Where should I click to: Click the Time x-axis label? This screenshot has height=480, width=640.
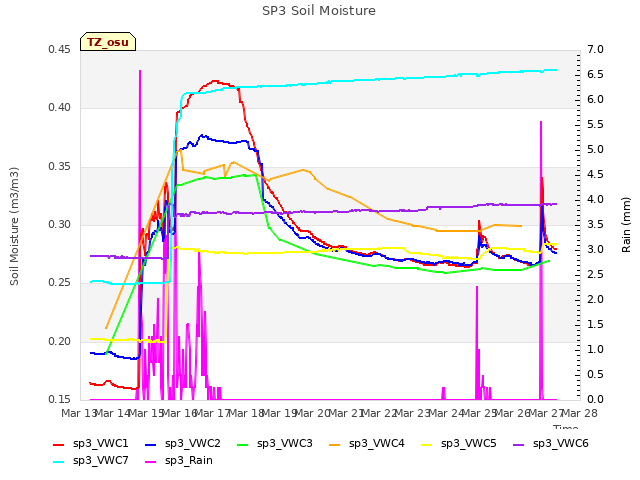click(x=566, y=427)
